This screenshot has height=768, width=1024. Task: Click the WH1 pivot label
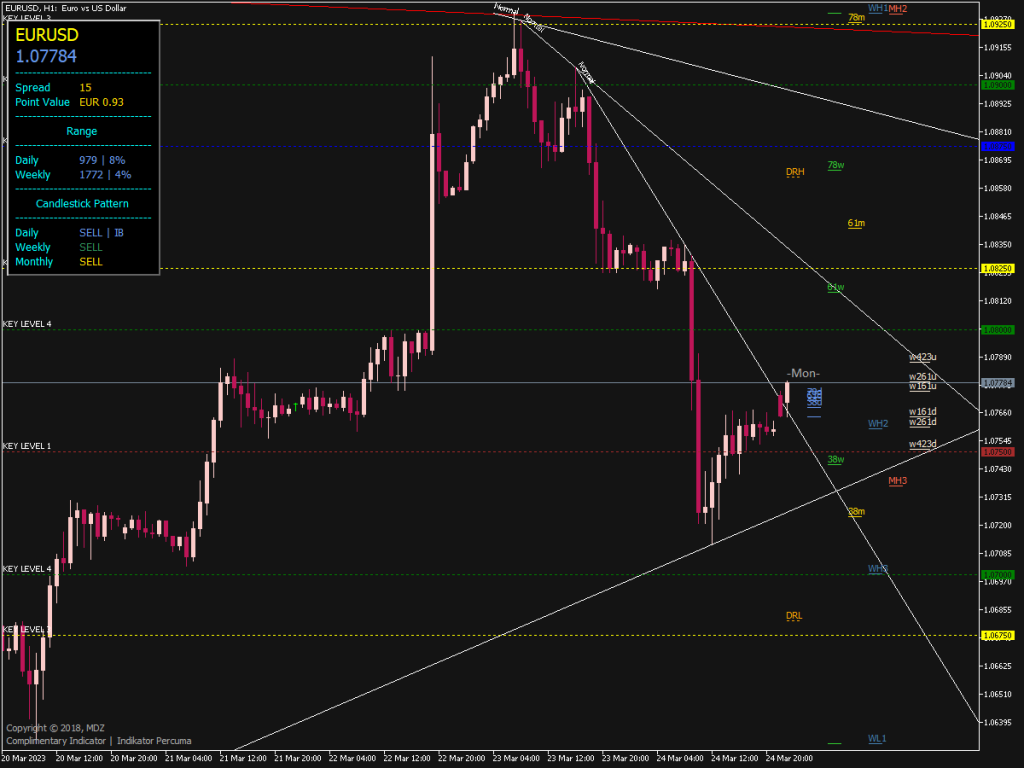tap(878, 8)
